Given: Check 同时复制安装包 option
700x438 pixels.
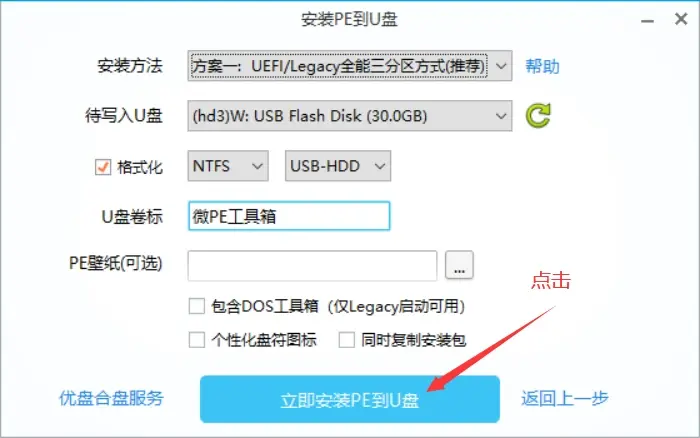Looking at the screenshot, I should pyautogui.click(x=346, y=340).
